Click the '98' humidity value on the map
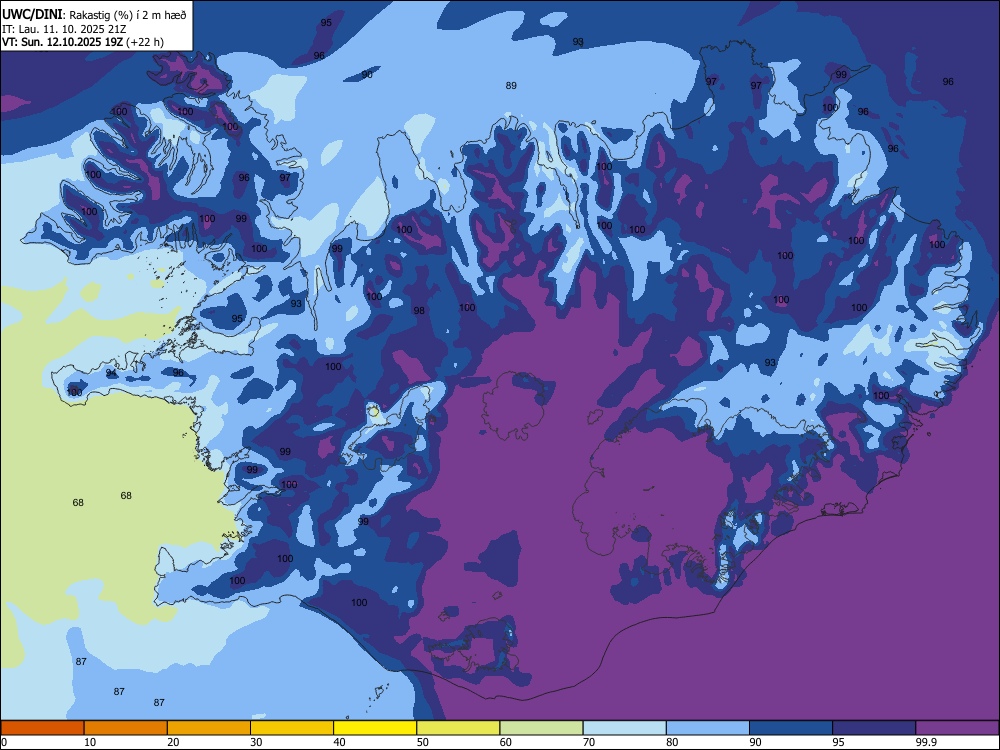 coord(419,311)
